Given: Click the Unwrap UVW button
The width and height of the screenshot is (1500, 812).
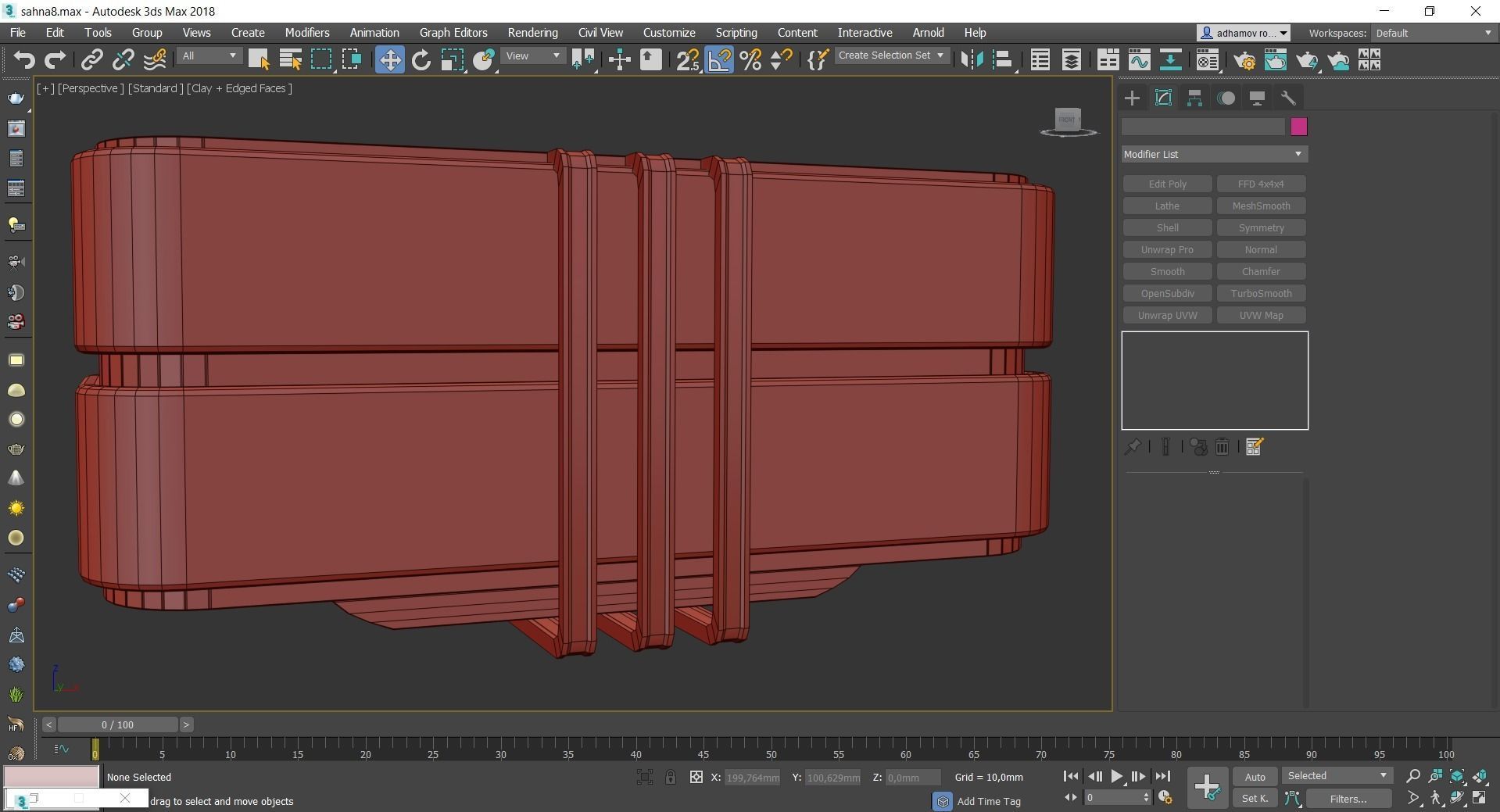Looking at the screenshot, I should [1167, 315].
